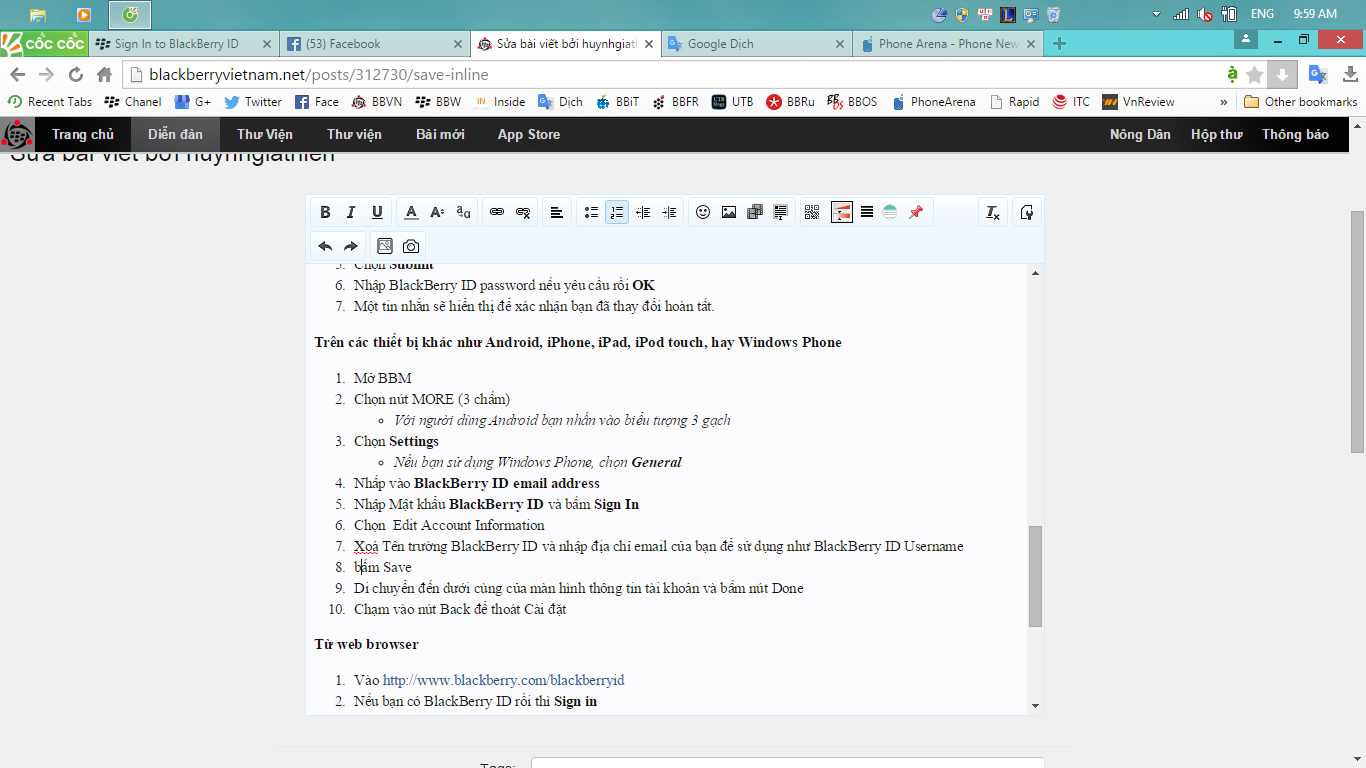Undo the last edit in editor
This screenshot has width=1366, height=768.
click(325, 246)
